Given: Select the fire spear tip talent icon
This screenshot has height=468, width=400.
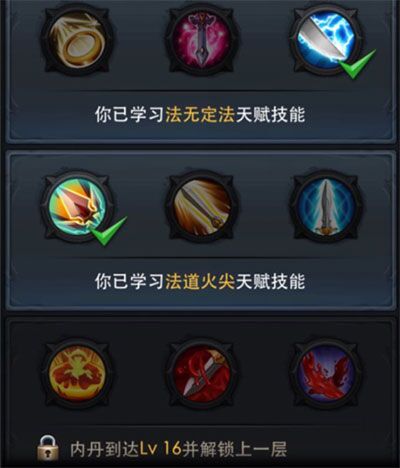Looking at the screenshot, I should 78,206.
